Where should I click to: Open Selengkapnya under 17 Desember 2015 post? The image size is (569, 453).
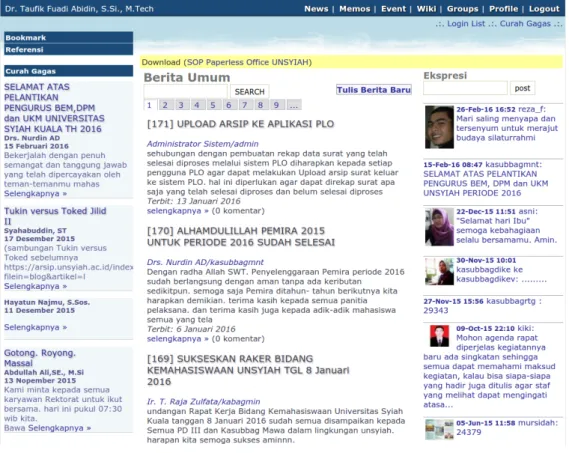36,286
